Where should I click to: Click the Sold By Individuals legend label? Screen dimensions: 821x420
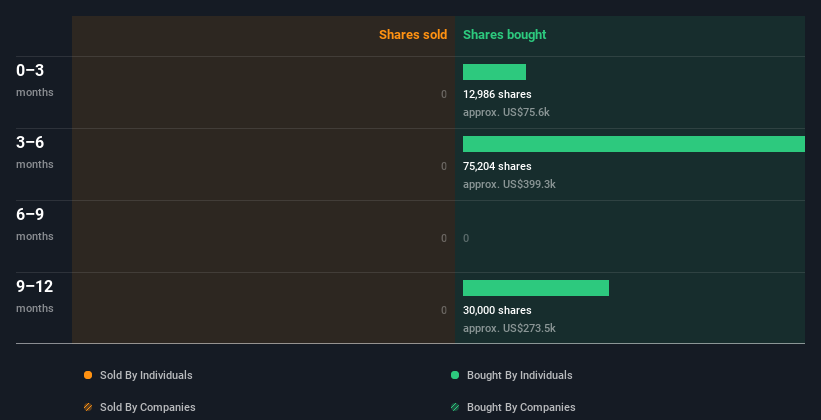[146, 375]
